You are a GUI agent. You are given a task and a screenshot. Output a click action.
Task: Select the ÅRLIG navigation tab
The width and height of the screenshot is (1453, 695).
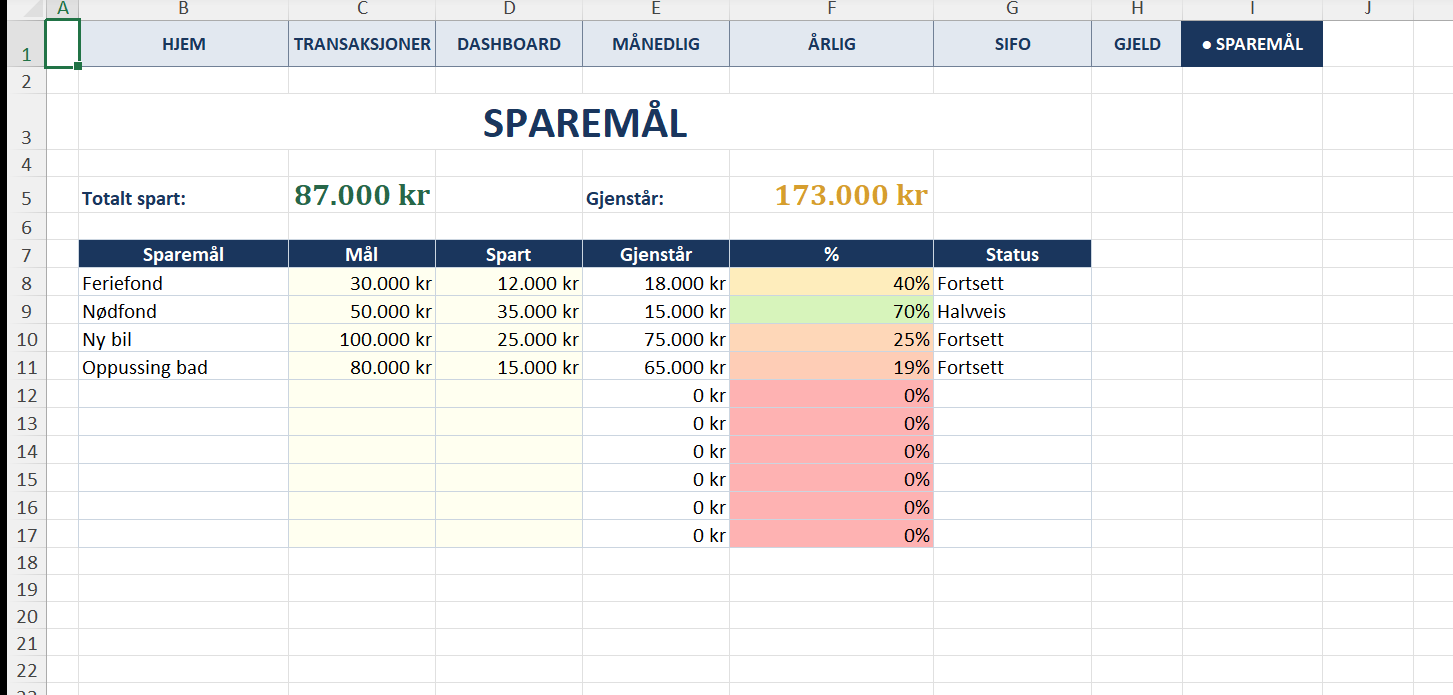pos(831,44)
